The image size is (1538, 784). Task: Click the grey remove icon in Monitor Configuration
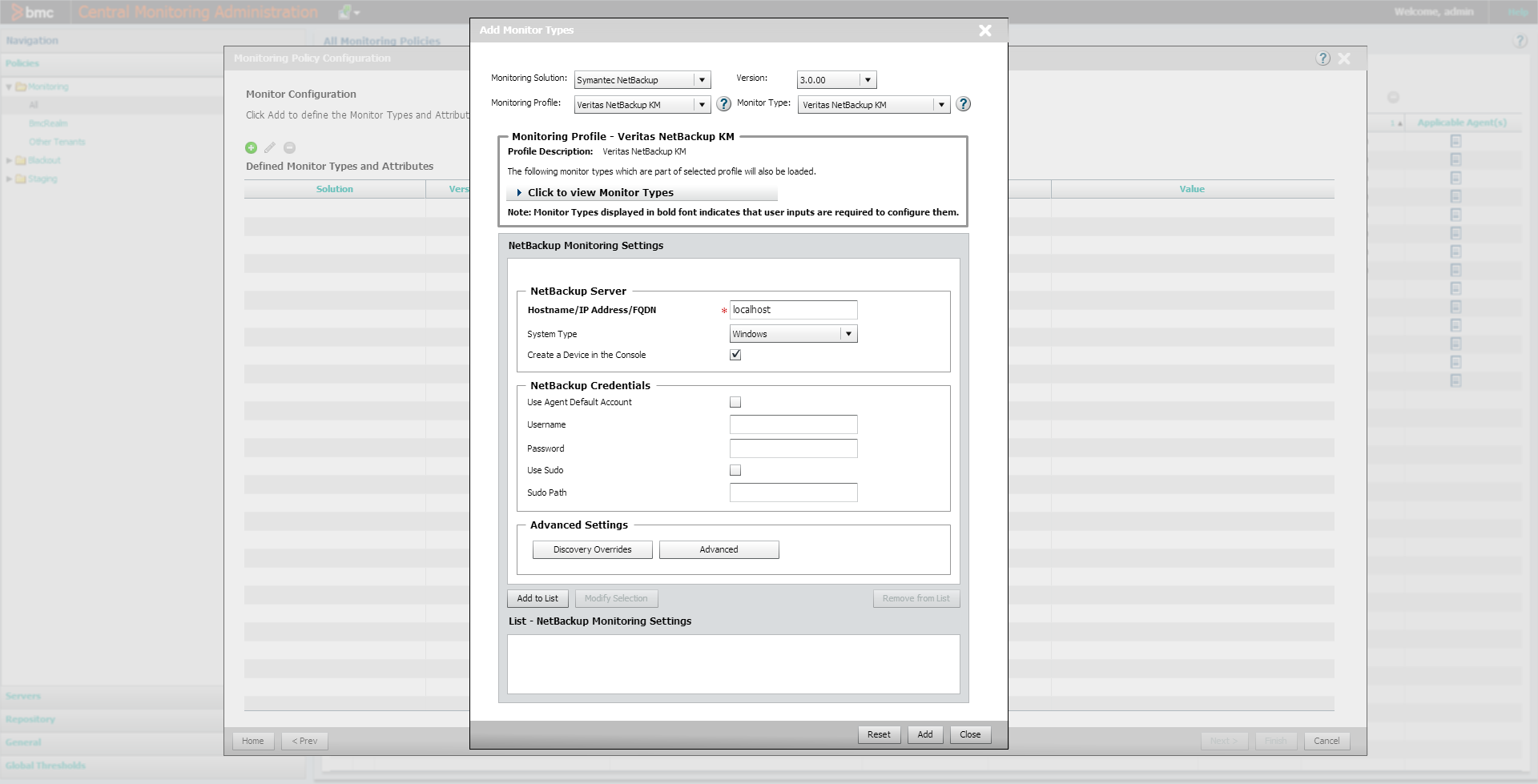tap(290, 147)
